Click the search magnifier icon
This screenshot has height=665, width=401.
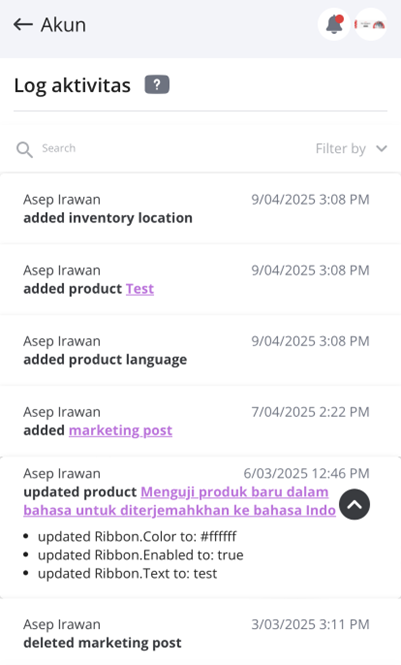[x=24, y=149]
